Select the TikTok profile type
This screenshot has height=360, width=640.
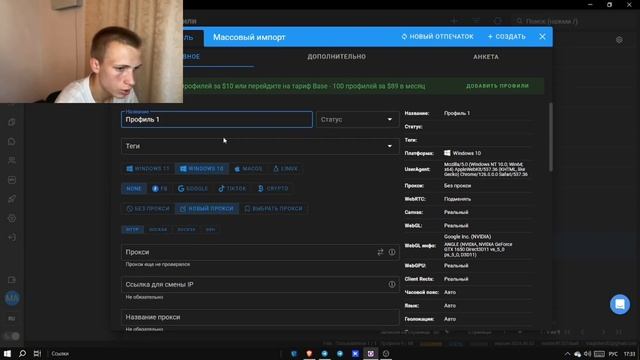tap(232, 189)
